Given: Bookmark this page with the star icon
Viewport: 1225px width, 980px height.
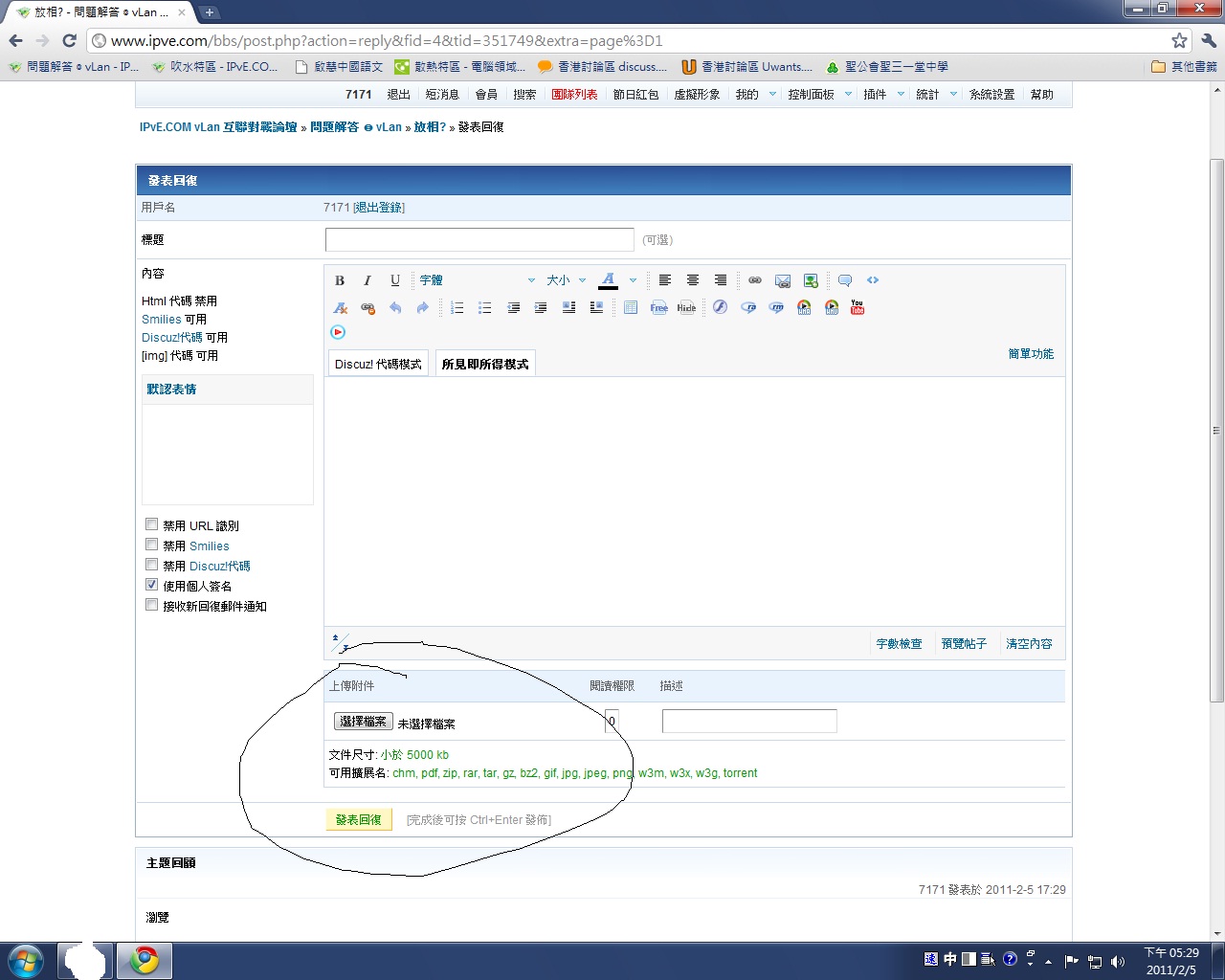Looking at the screenshot, I should [1180, 40].
